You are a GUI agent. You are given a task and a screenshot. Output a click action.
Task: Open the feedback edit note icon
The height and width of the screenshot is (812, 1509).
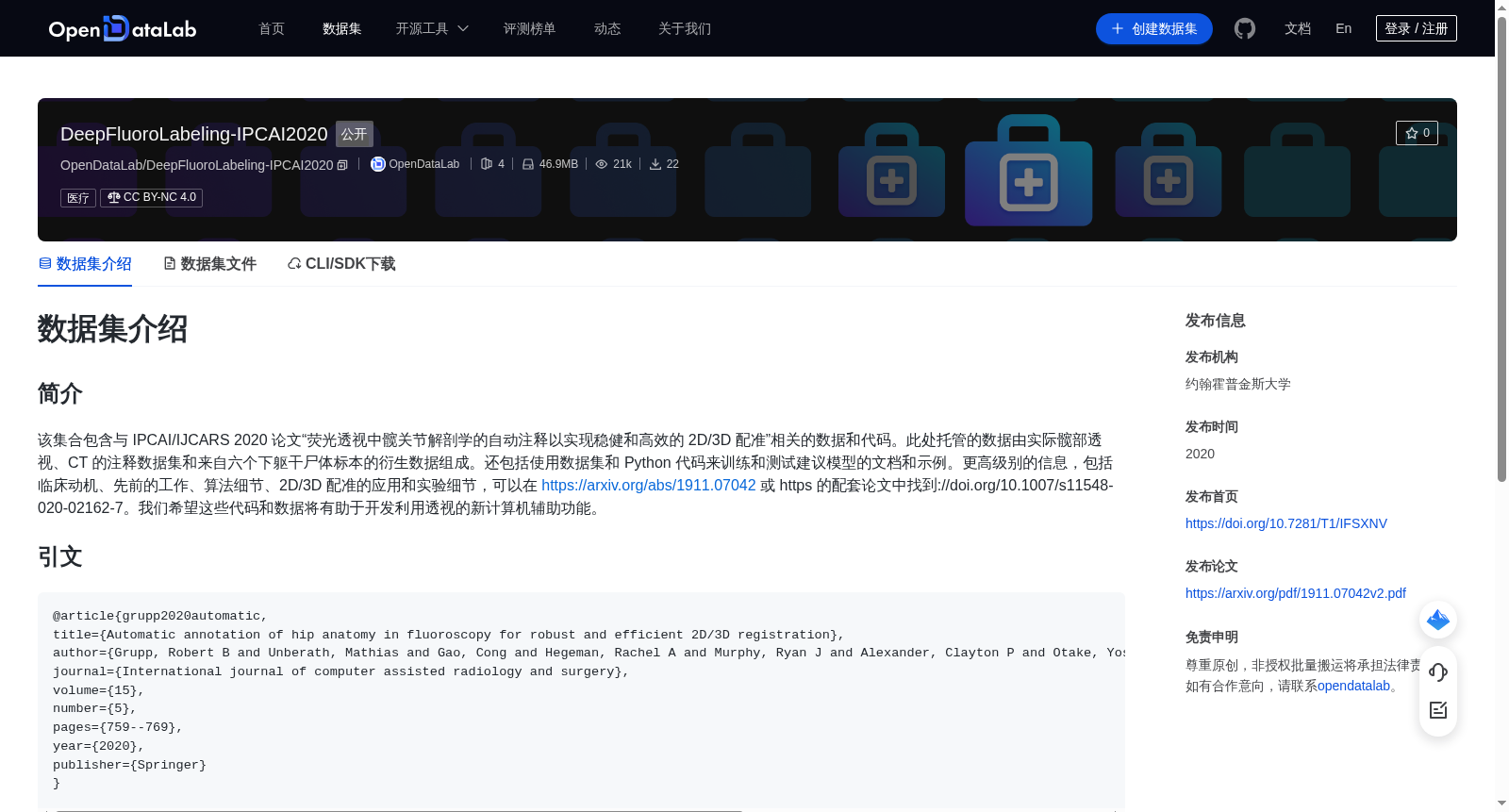pos(1438,710)
